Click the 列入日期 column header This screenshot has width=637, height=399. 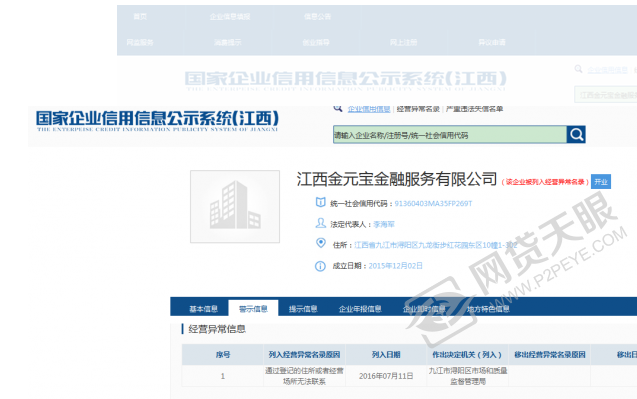386,355
